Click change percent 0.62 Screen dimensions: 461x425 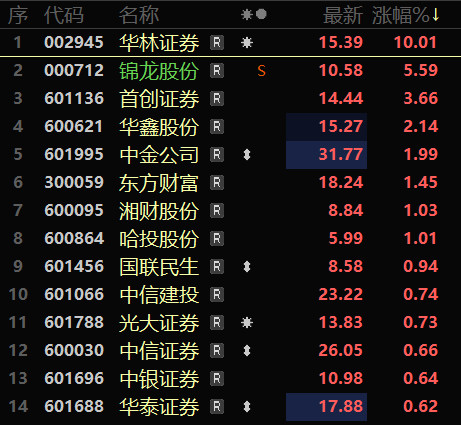[421, 407]
